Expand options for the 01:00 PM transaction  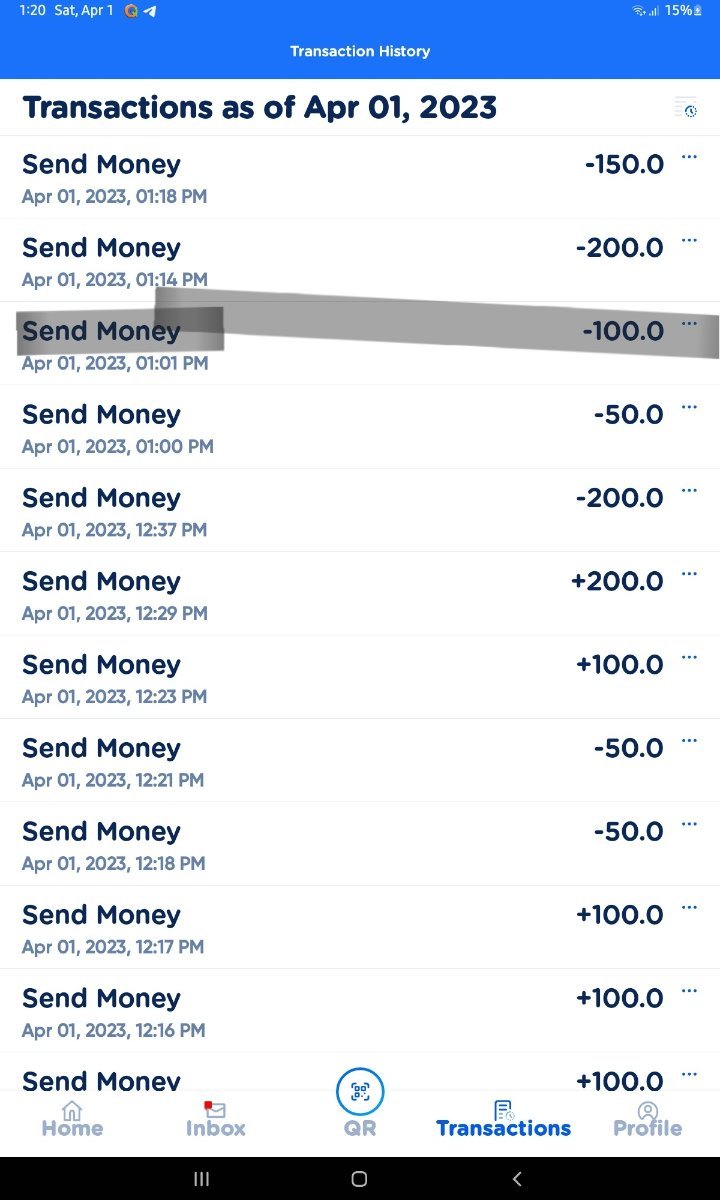pos(689,407)
